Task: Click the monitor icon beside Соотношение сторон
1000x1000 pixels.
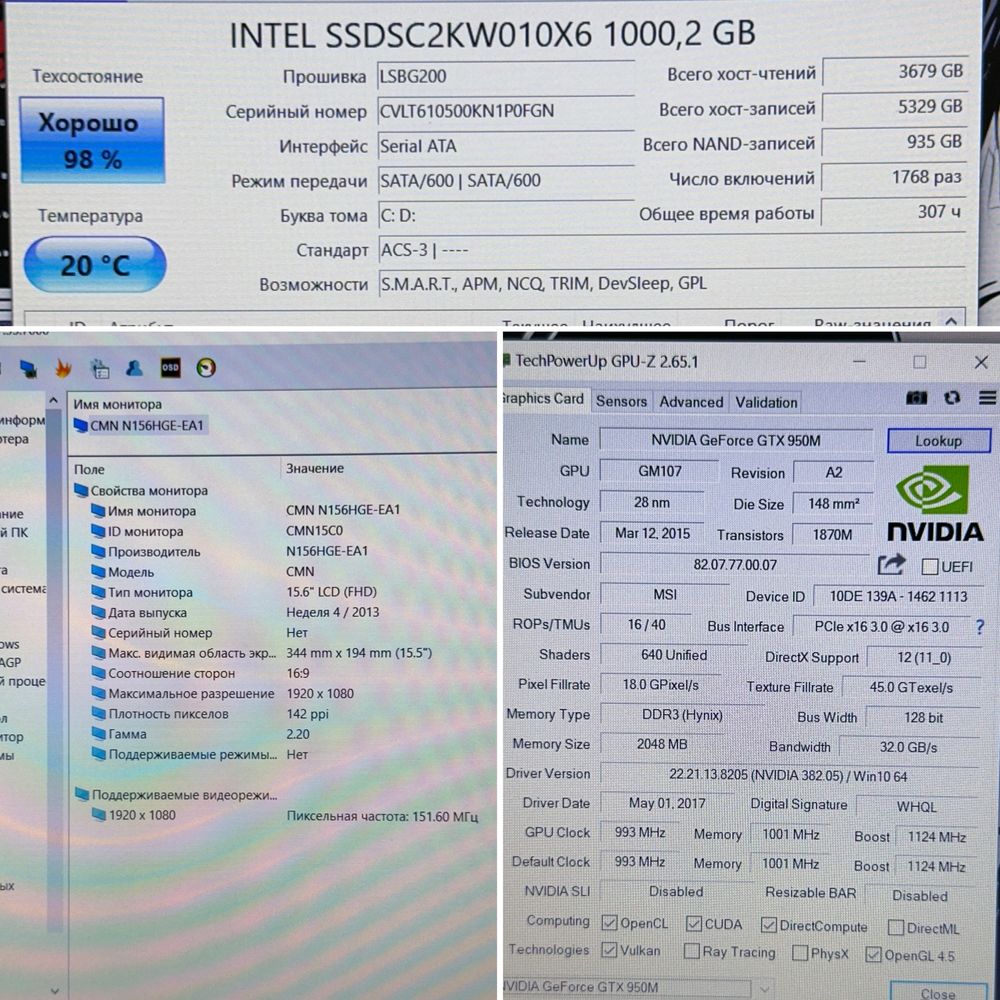Action: point(98,673)
